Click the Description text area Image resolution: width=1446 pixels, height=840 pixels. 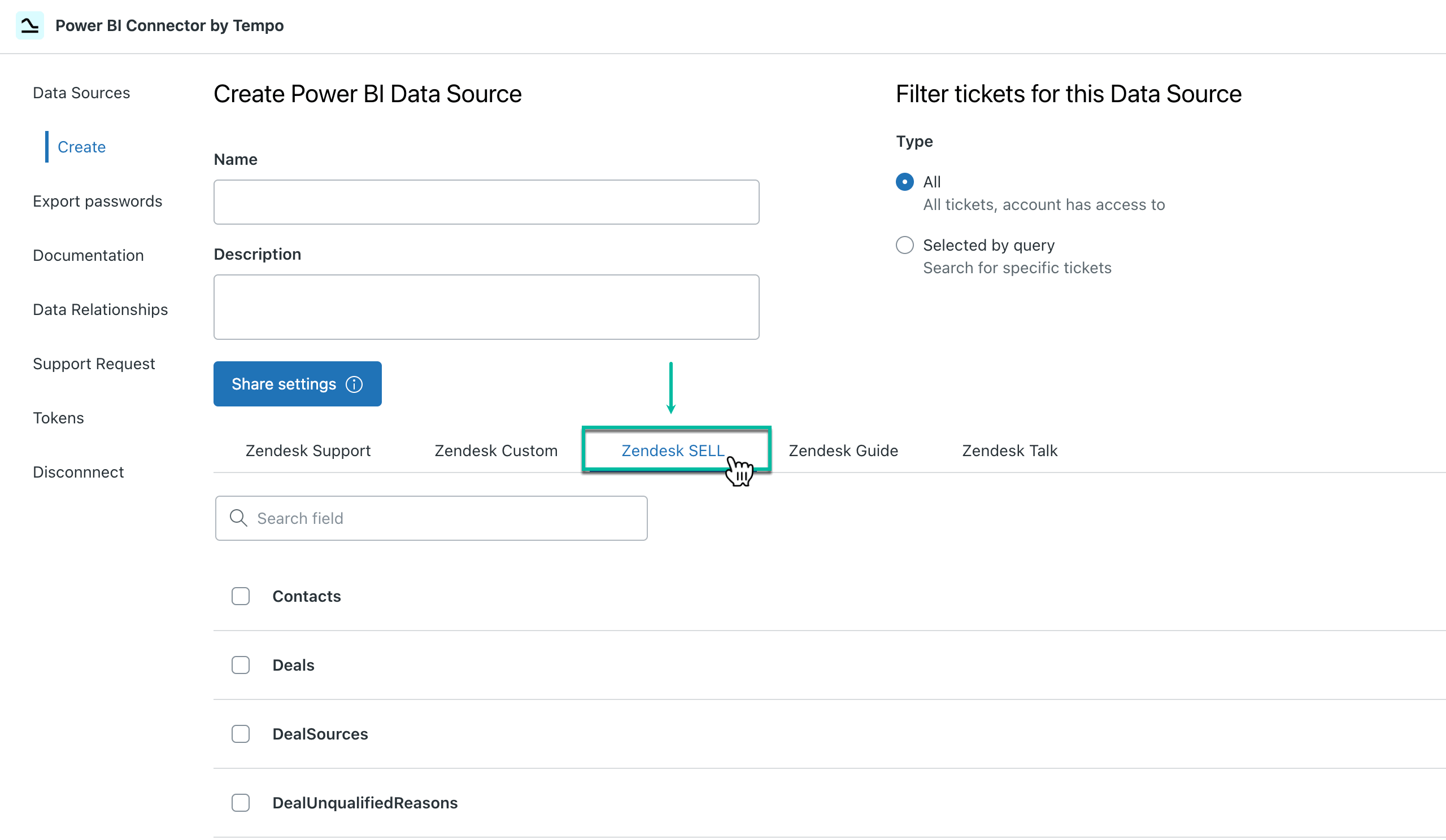(x=486, y=307)
